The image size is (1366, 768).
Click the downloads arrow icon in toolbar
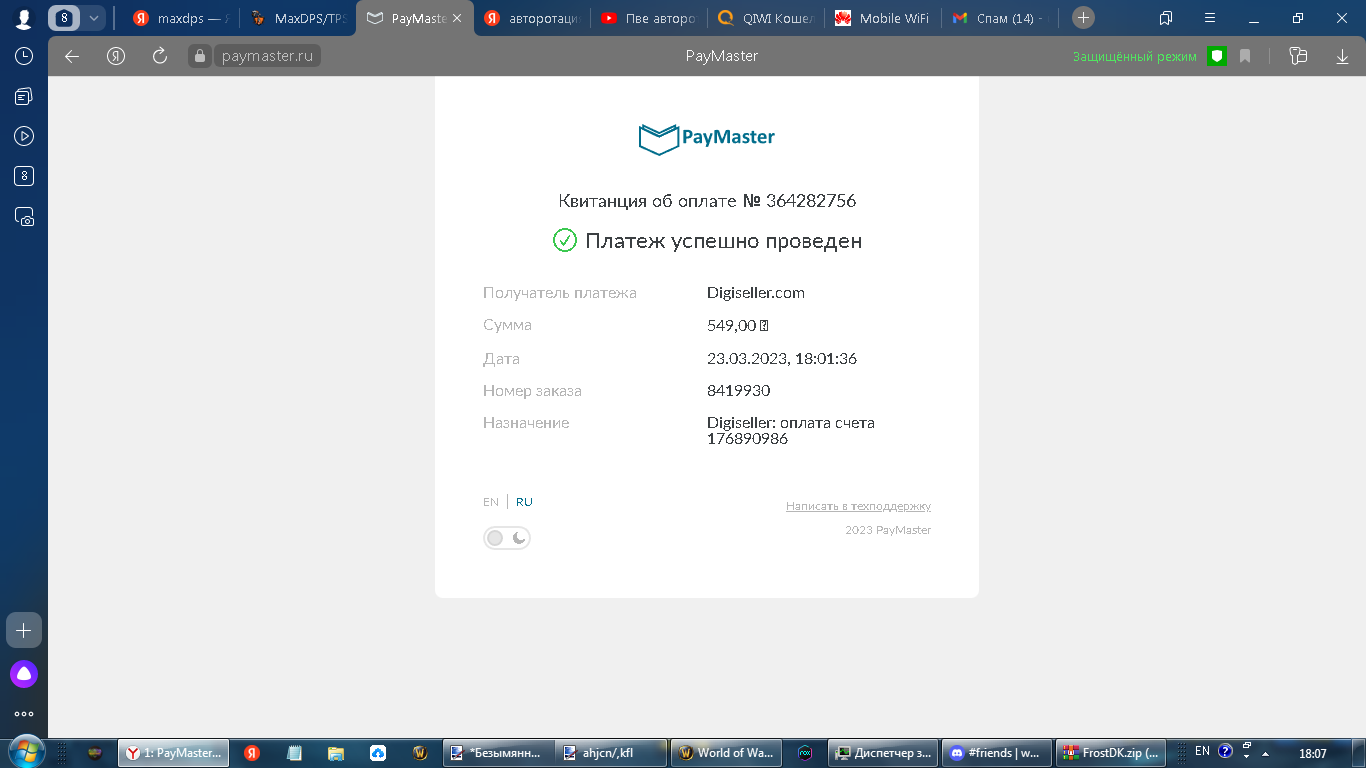click(1342, 56)
